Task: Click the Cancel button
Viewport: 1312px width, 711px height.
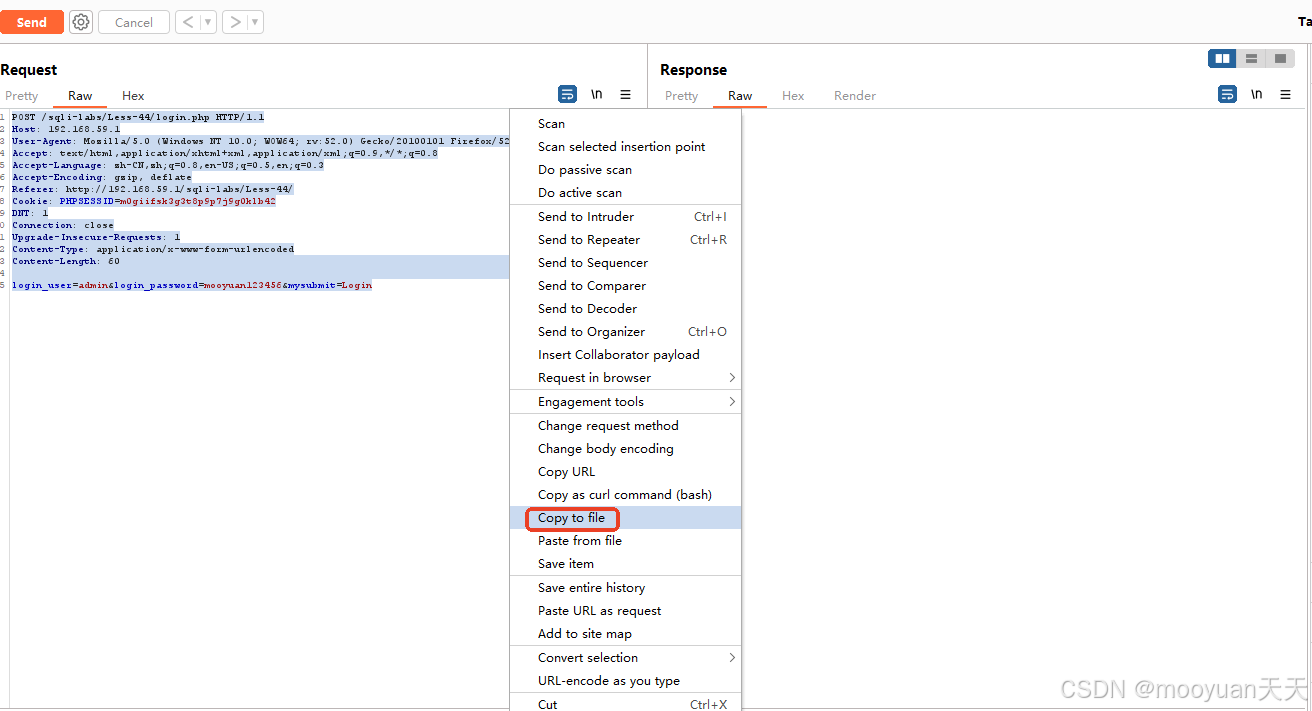Action: coord(134,22)
